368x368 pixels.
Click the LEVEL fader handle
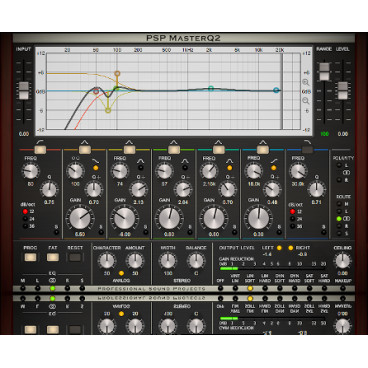click(x=343, y=91)
